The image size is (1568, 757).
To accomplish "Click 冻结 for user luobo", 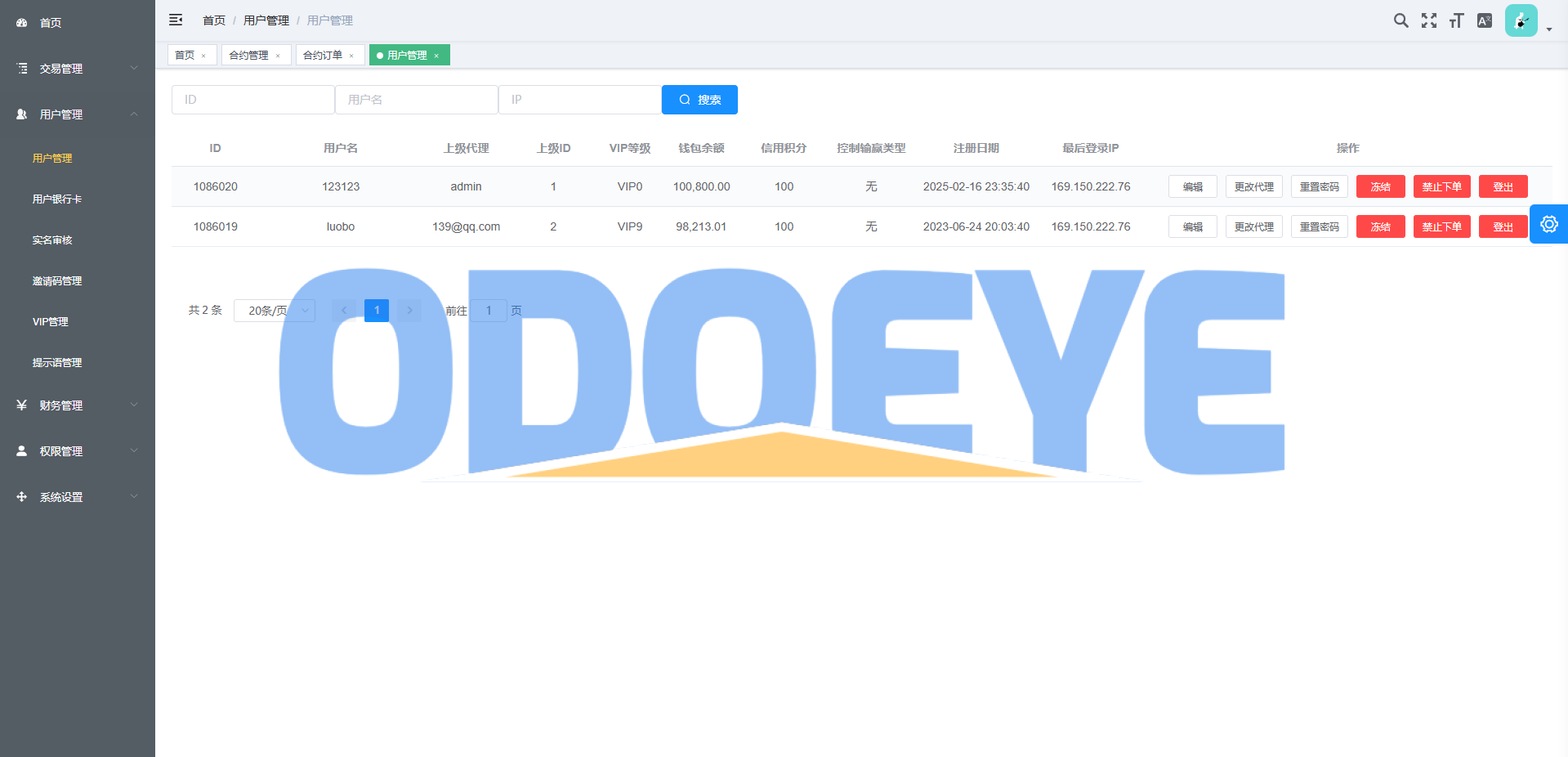I will 1381,226.
